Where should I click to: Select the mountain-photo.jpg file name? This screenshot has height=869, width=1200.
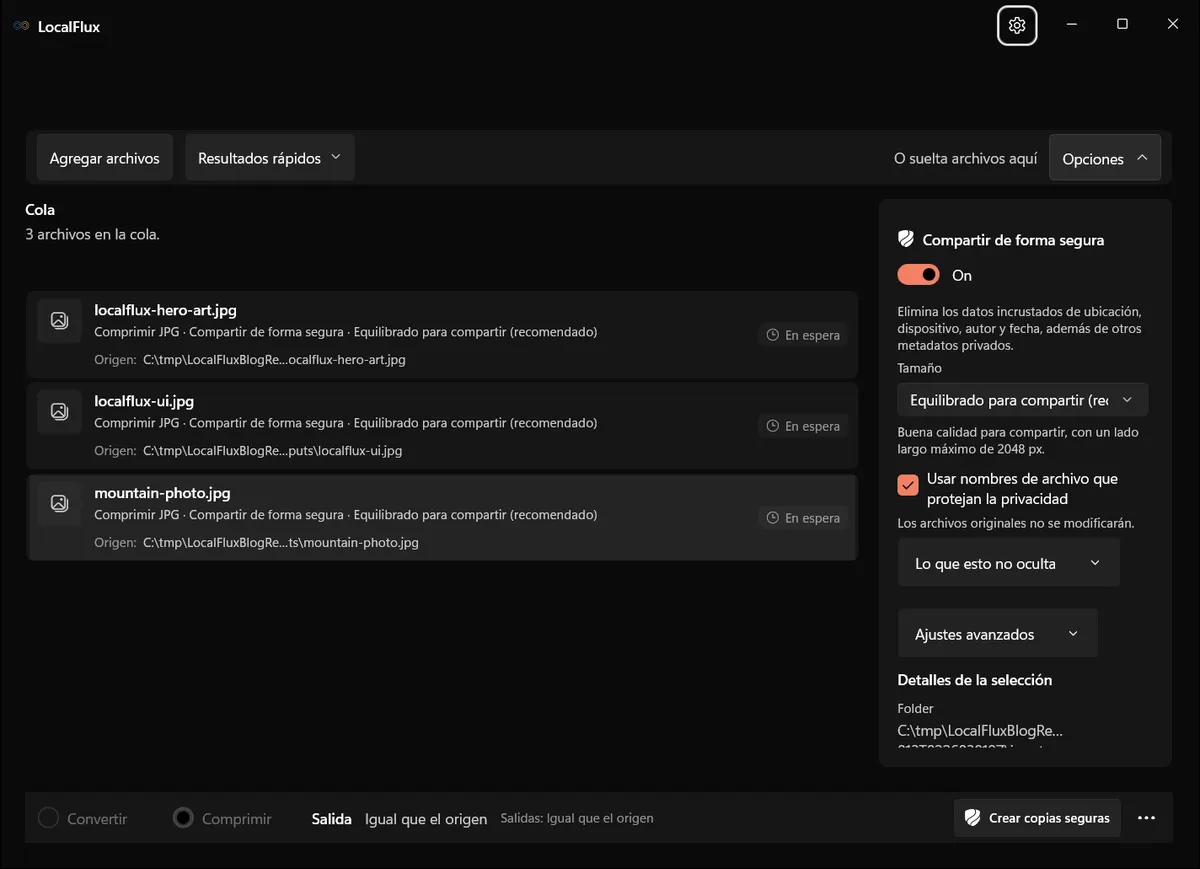(162, 493)
